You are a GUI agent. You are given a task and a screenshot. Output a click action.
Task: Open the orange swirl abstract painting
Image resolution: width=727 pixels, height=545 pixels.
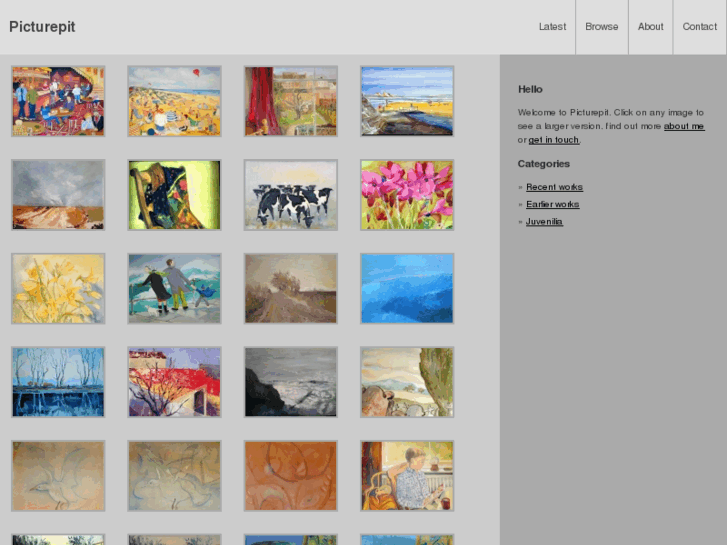pos(291,476)
